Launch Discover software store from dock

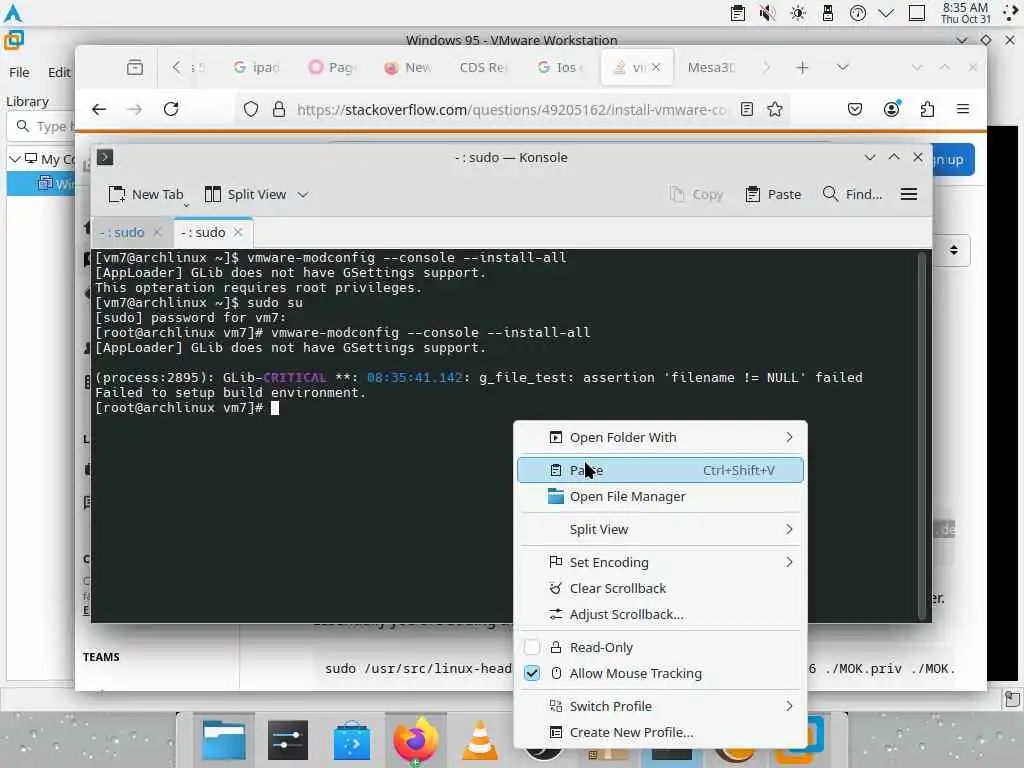tap(351, 741)
